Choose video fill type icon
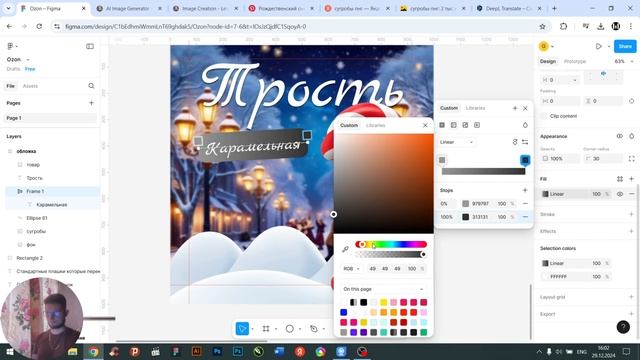The width and height of the screenshot is (640, 360). pos(477,125)
